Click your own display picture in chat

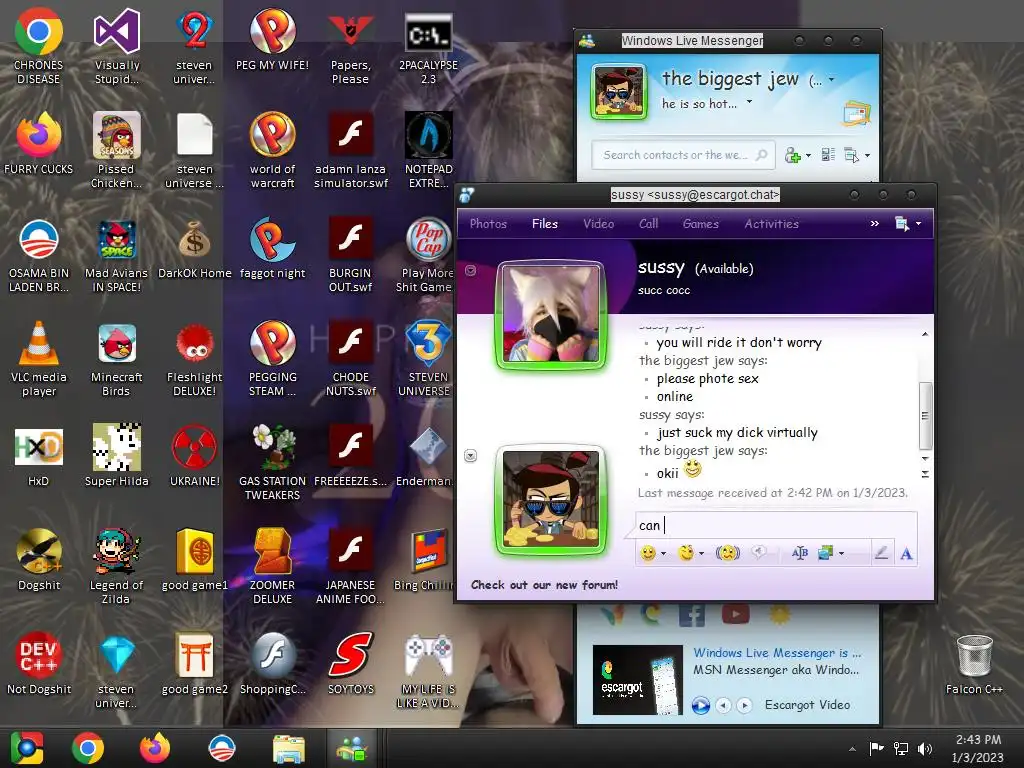click(551, 500)
